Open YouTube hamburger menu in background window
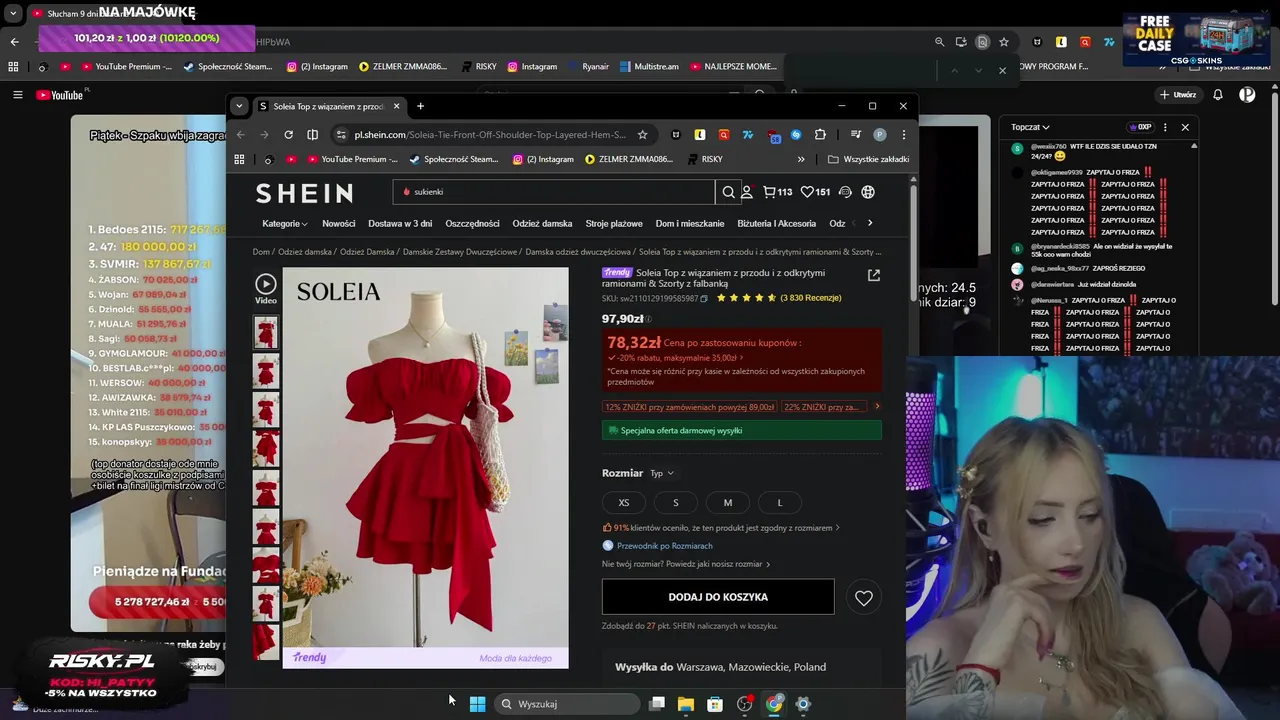The image size is (1280, 720). [17, 95]
